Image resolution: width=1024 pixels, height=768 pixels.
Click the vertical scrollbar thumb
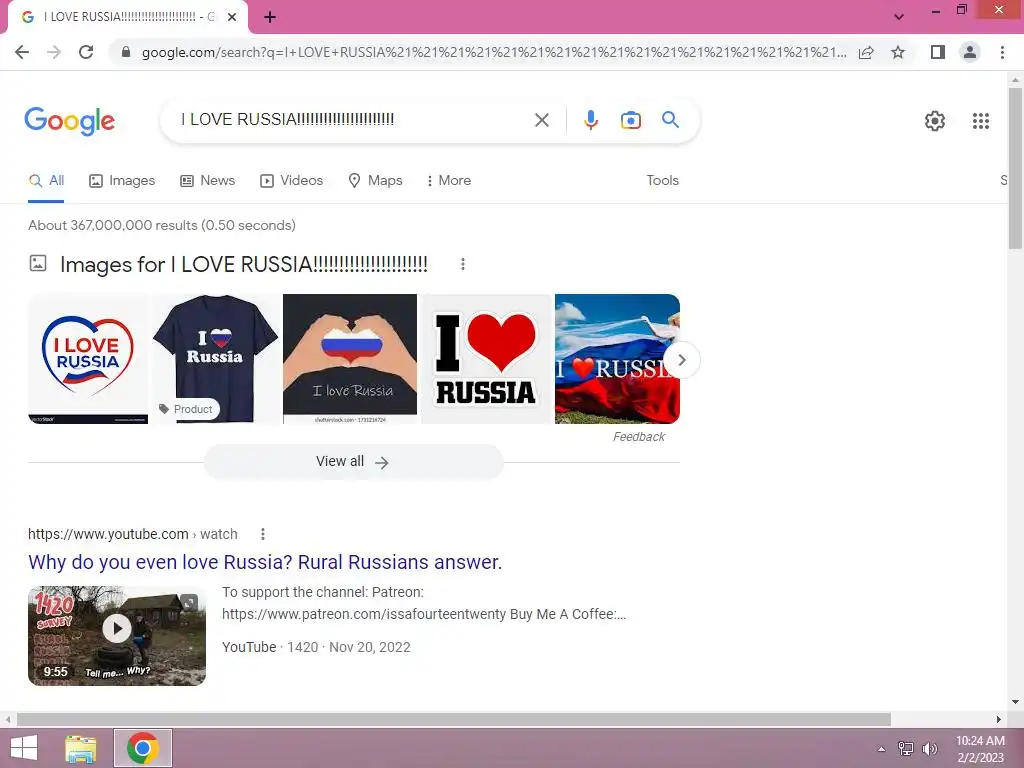(x=1015, y=168)
